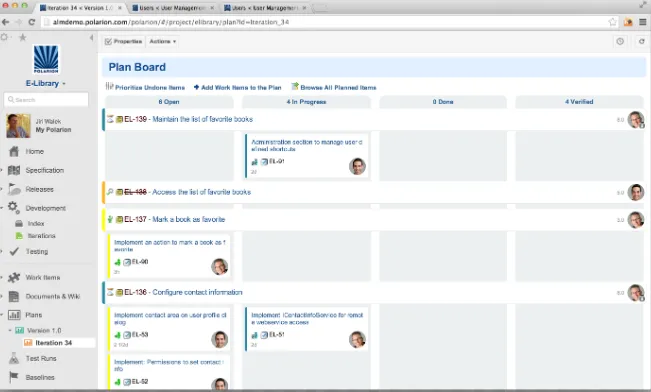The height and width of the screenshot is (392, 651).
Task: Click the browser address bar URL
Action: [x=171, y=22]
